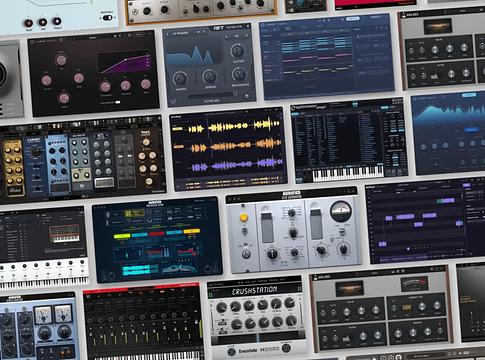Open the HFT filter preset name dropdown
485x360 pixels.
click(181, 33)
